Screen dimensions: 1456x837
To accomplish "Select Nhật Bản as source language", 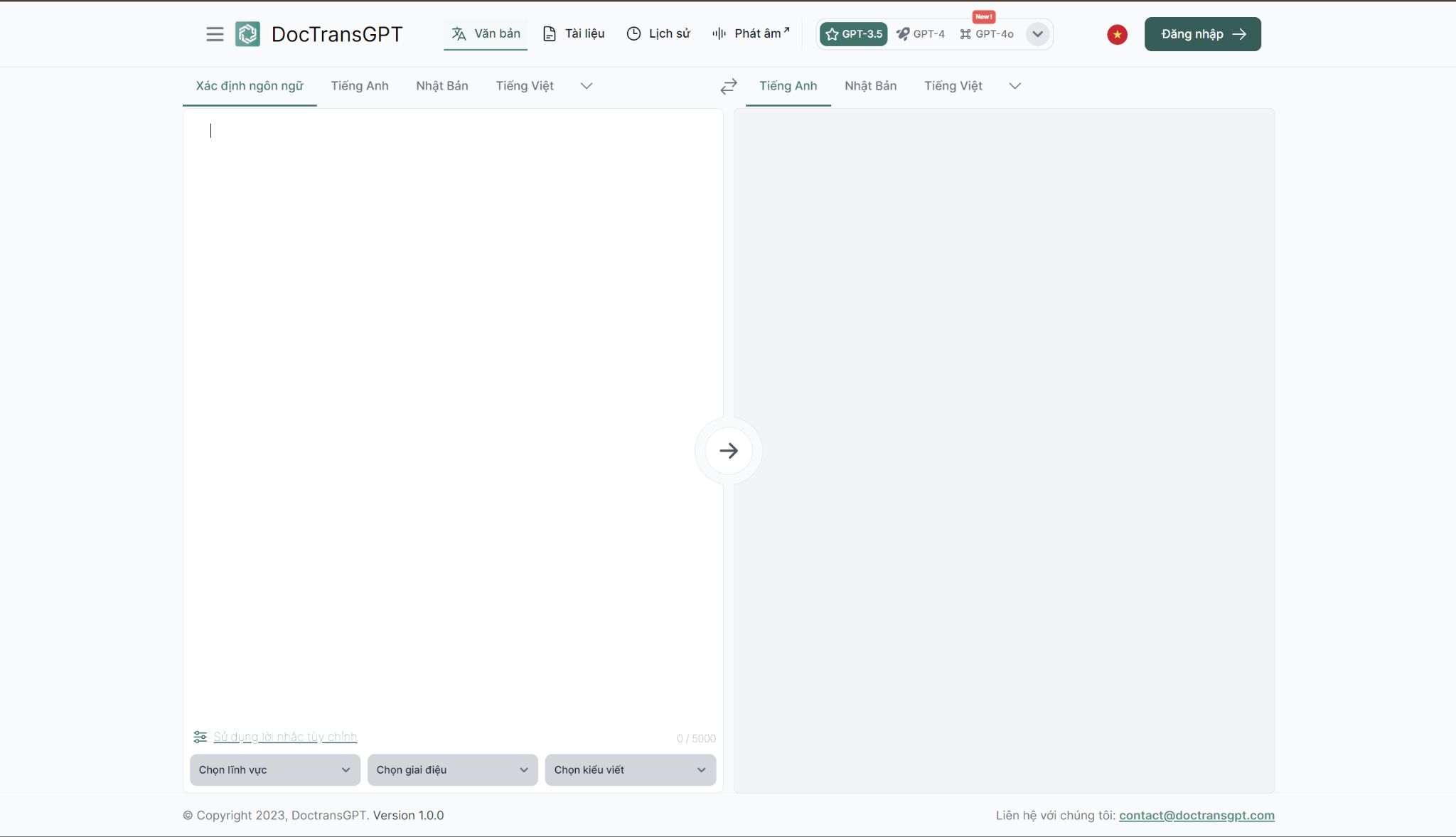I will point(441,86).
